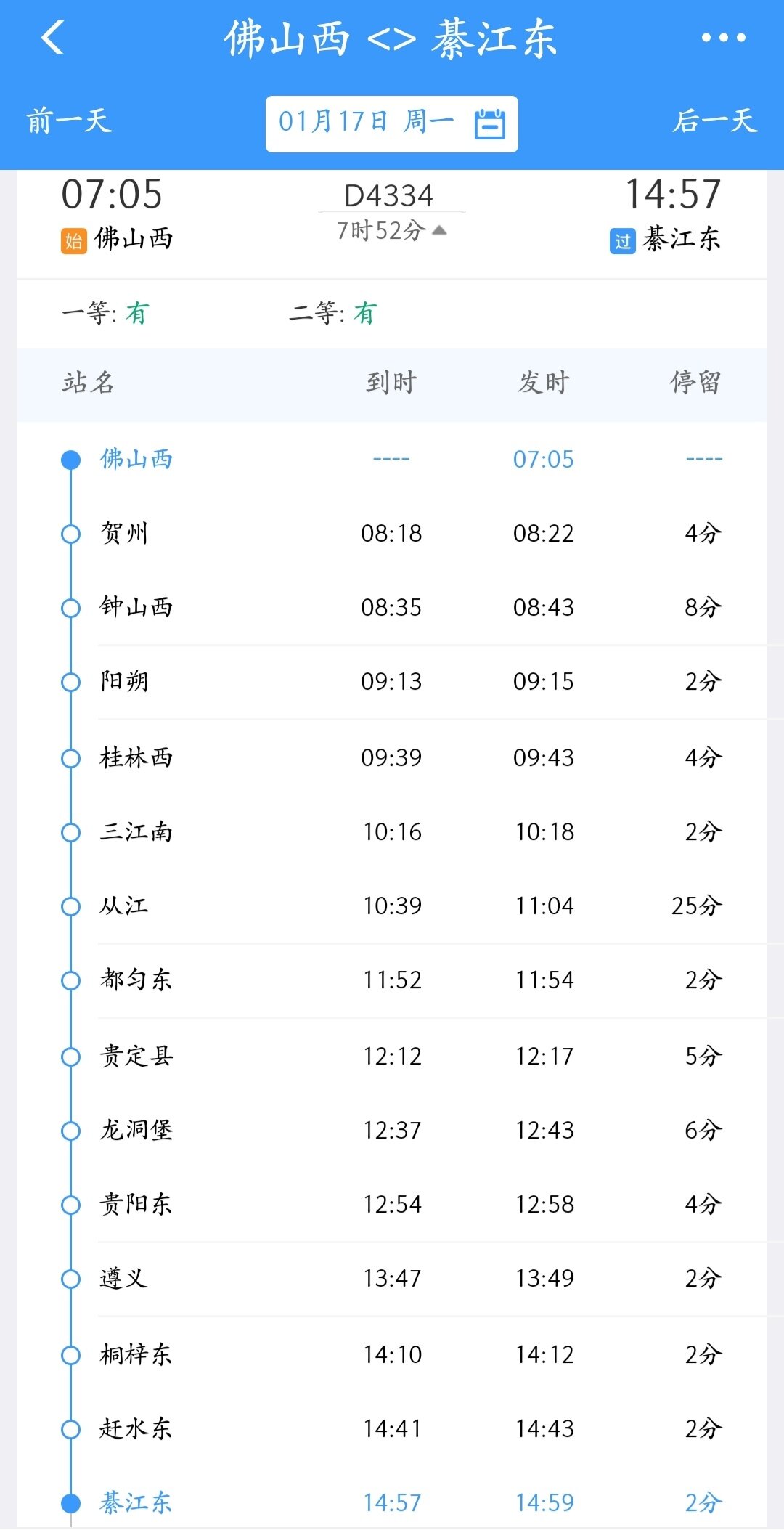Tap the 站名 column header
Viewport: 784px width, 1530px height.
88,383
